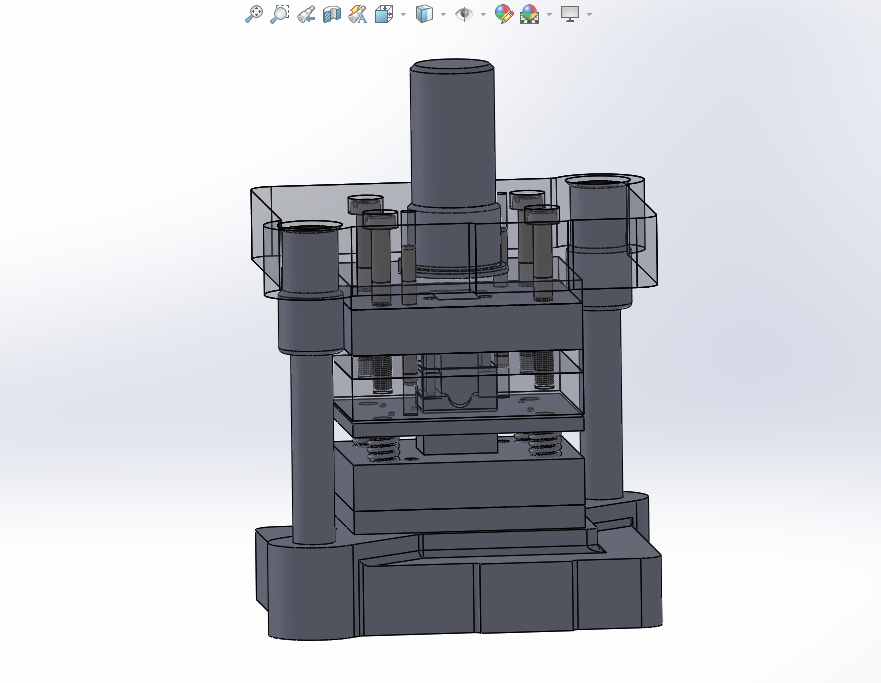Open the Edit Appearance tool
The height and width of the screenshot is (683, 881).
click(x=504, y=14)
